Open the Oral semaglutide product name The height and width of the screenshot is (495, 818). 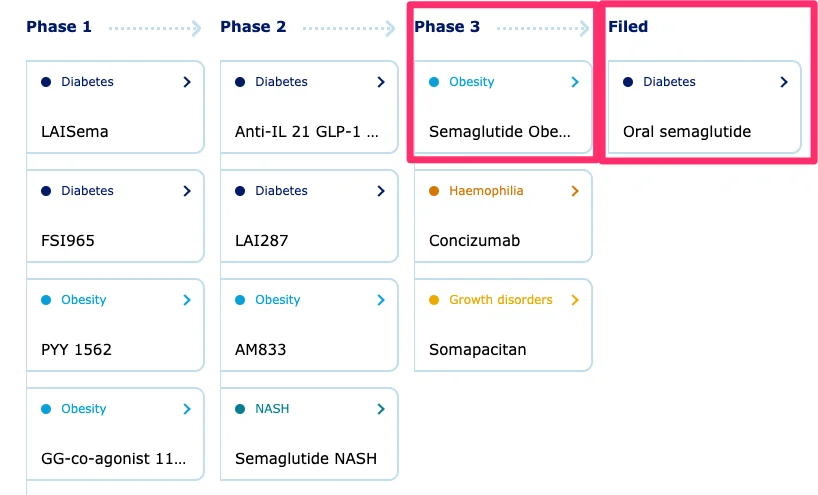(687, 131)
